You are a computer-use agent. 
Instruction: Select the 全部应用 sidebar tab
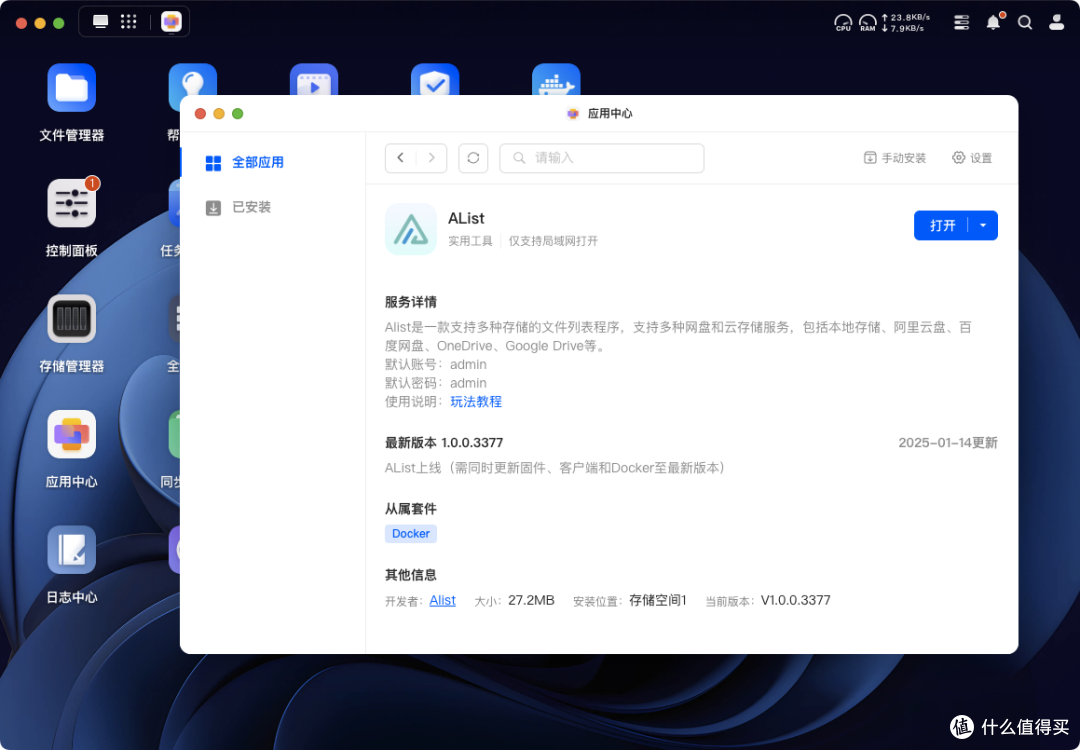[273, 163]
